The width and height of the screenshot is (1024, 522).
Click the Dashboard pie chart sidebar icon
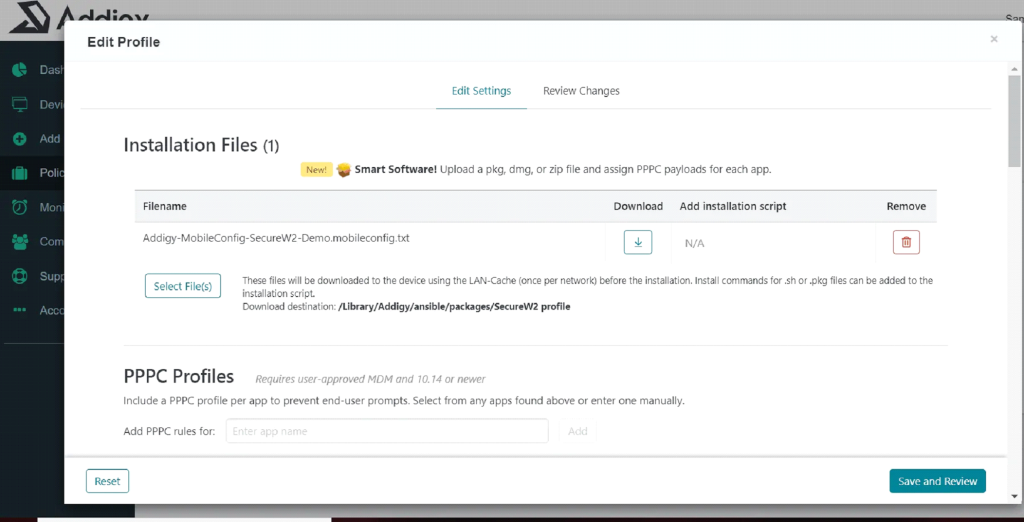click(x=19, y=70)
